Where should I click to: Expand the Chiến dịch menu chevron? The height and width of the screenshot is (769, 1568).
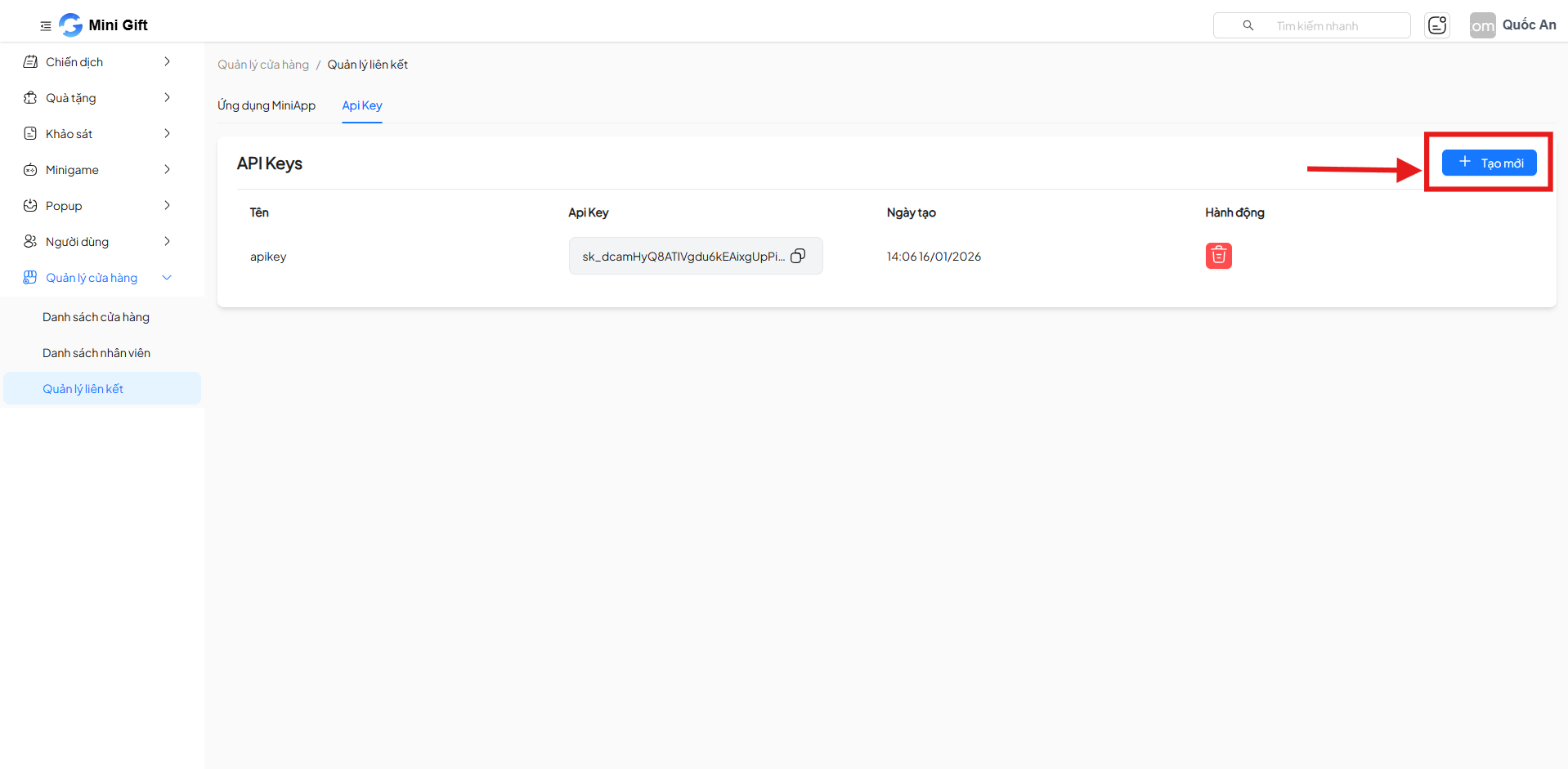167,62
